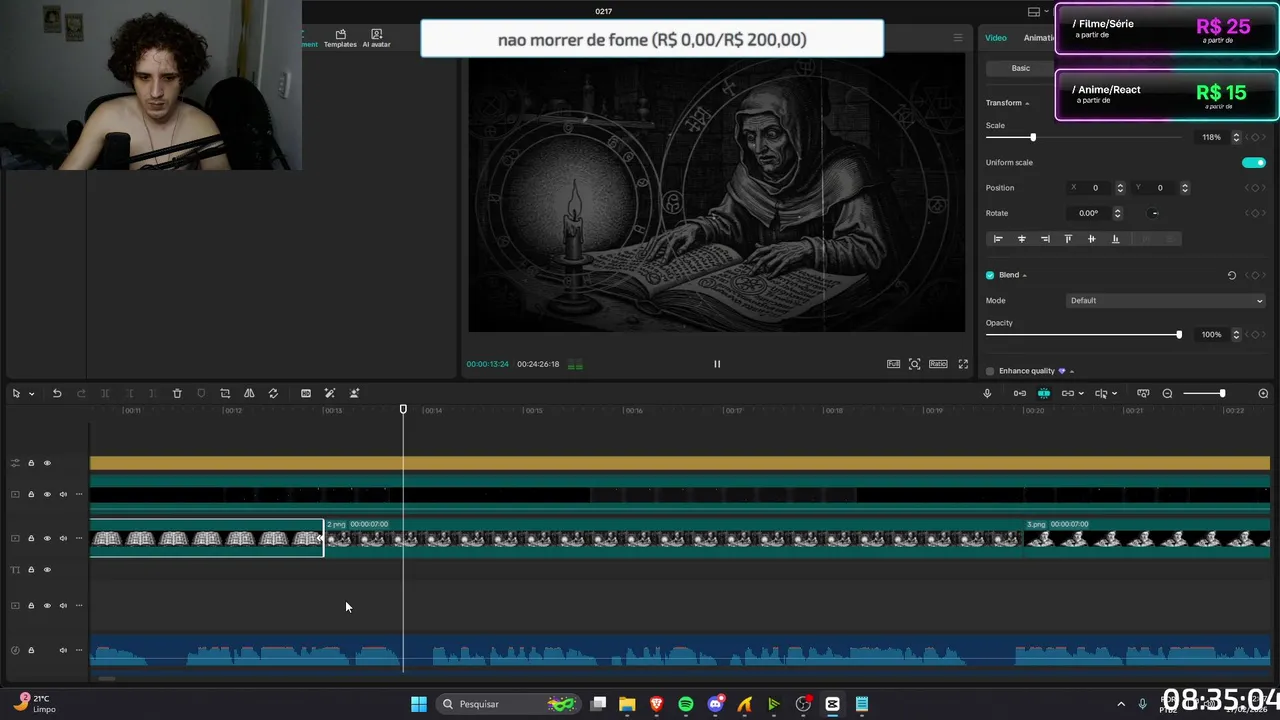
Task: Click the Pesquisar taskbar search box
Action: click(510, 704)
